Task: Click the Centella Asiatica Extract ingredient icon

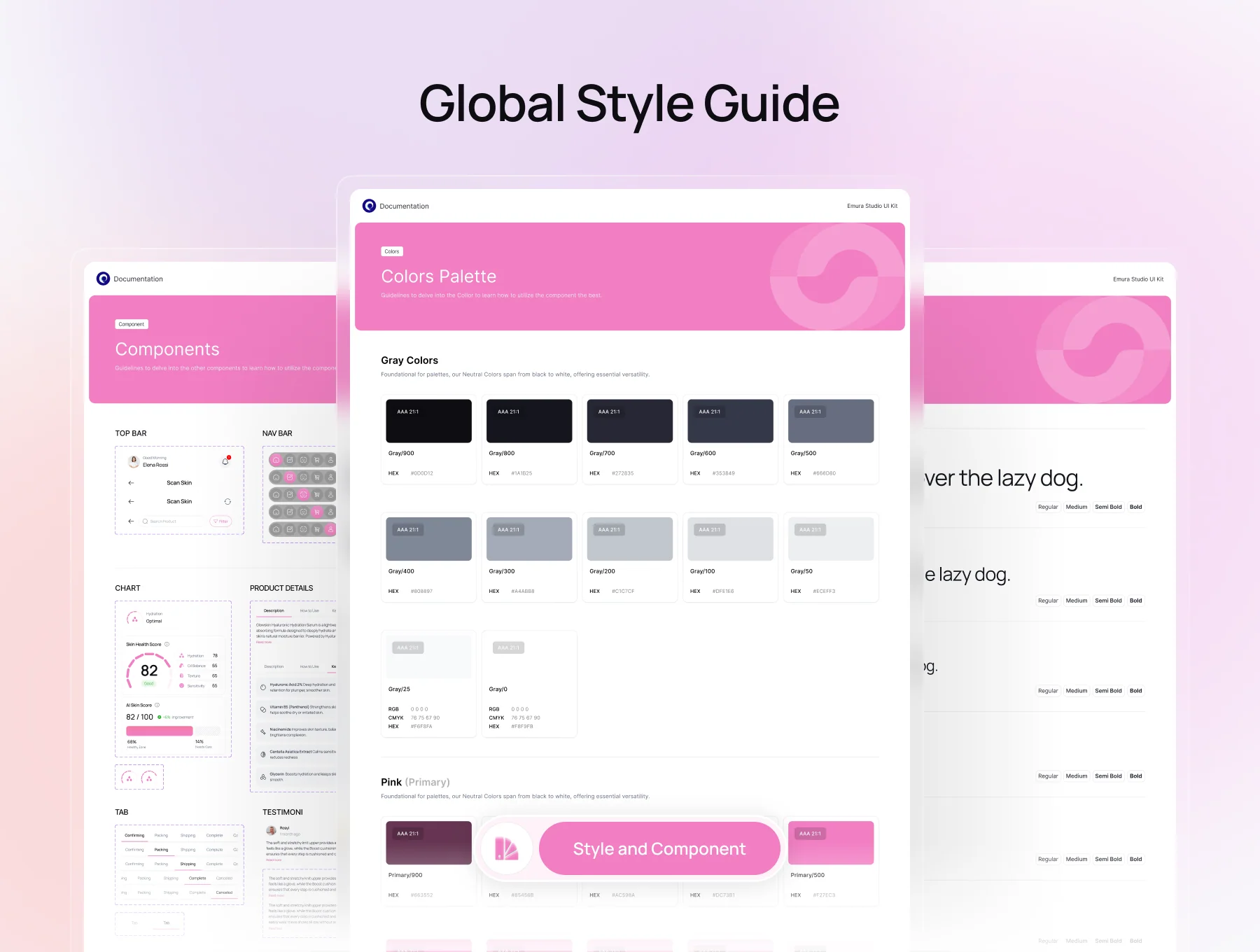Action: [x=263, y=755]
